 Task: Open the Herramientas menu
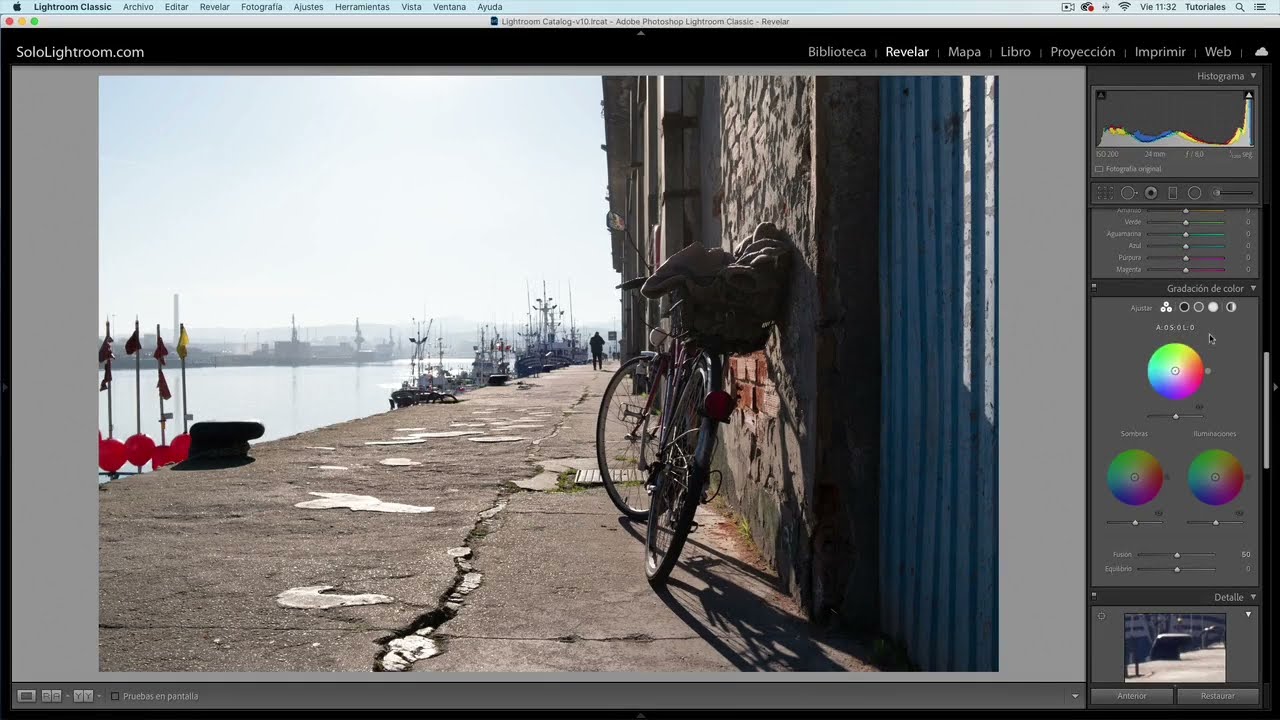362,7
